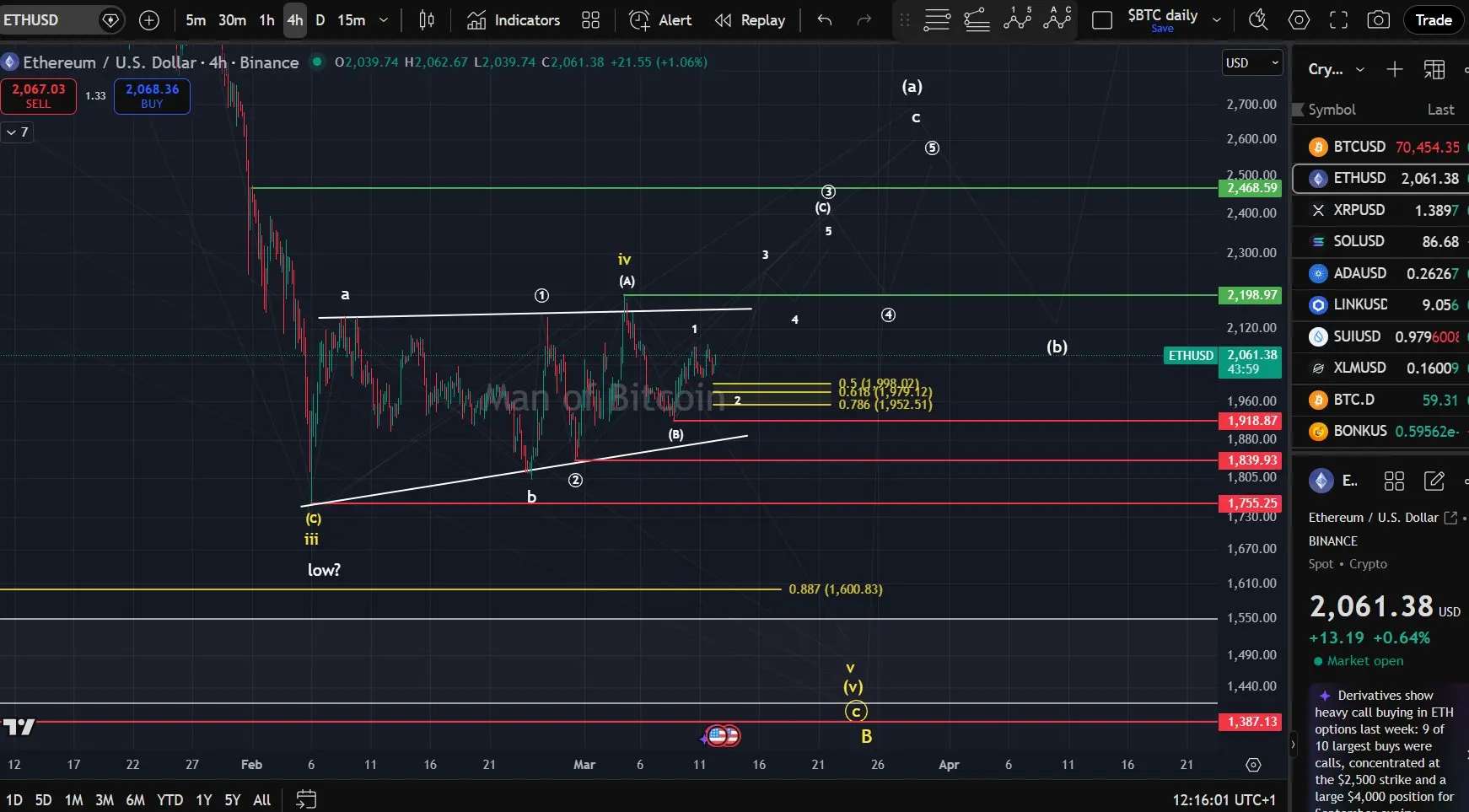The width and height of the screenshot is (1469, 812).
Task: Choose the 15m timeframe
Action: [352, 20]
